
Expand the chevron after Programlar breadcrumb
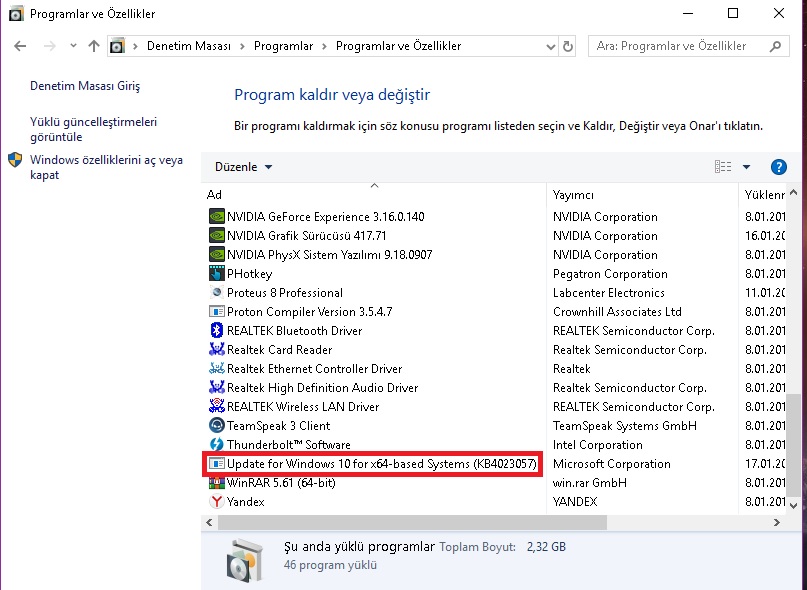pyautogui.click(x=324, y=46)
